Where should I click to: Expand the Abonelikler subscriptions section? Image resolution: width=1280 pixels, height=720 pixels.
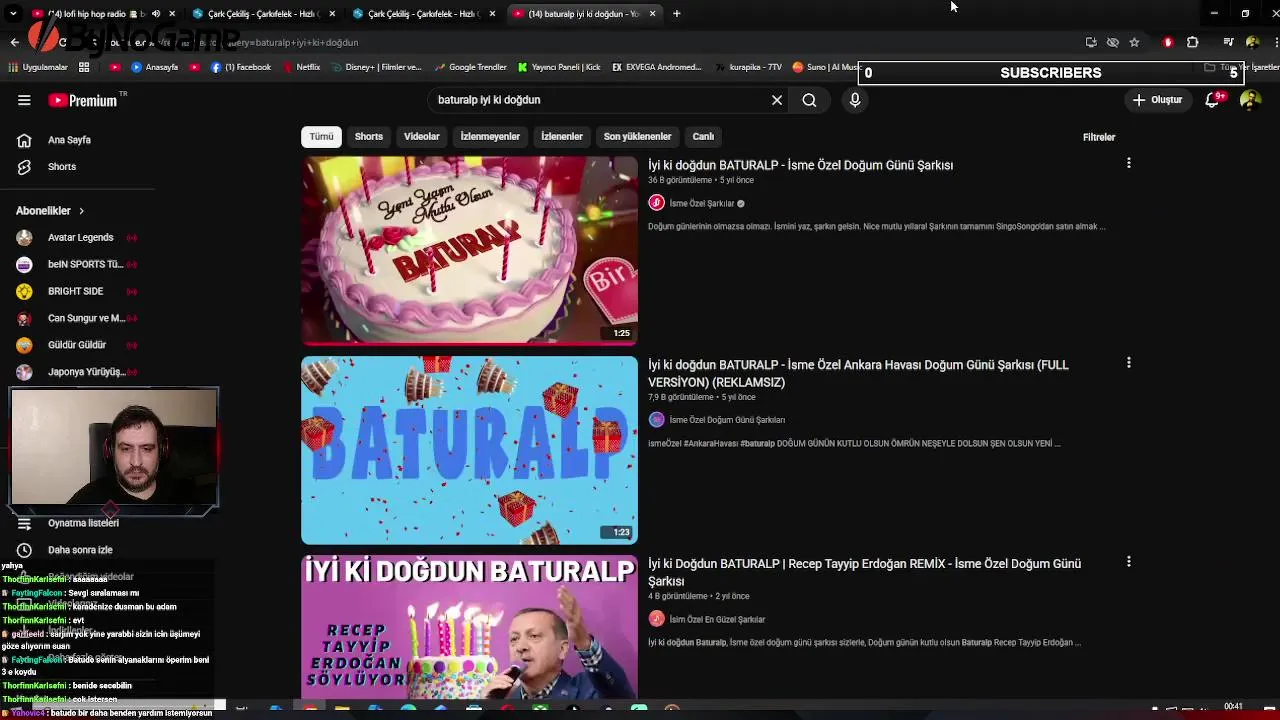50,211
